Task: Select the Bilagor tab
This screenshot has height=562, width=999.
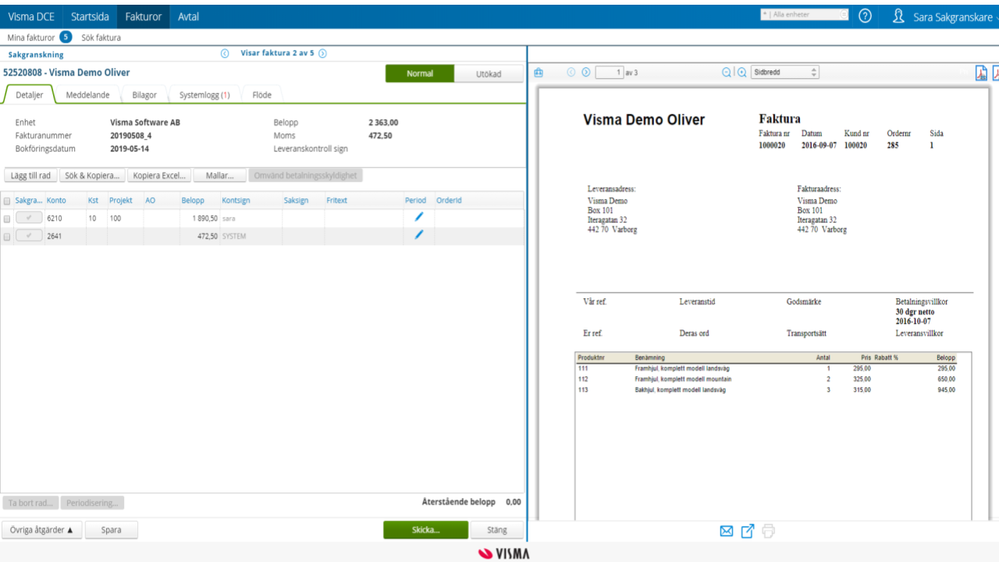Action: pos(144,94)
